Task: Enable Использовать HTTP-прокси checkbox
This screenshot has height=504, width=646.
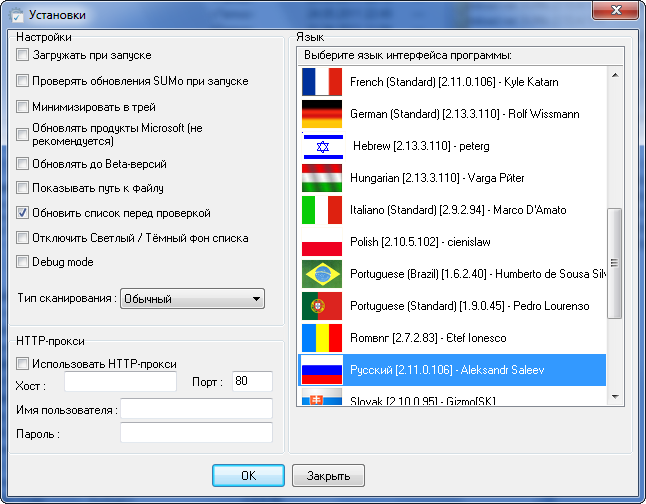Action: click(x=22, y=363)
